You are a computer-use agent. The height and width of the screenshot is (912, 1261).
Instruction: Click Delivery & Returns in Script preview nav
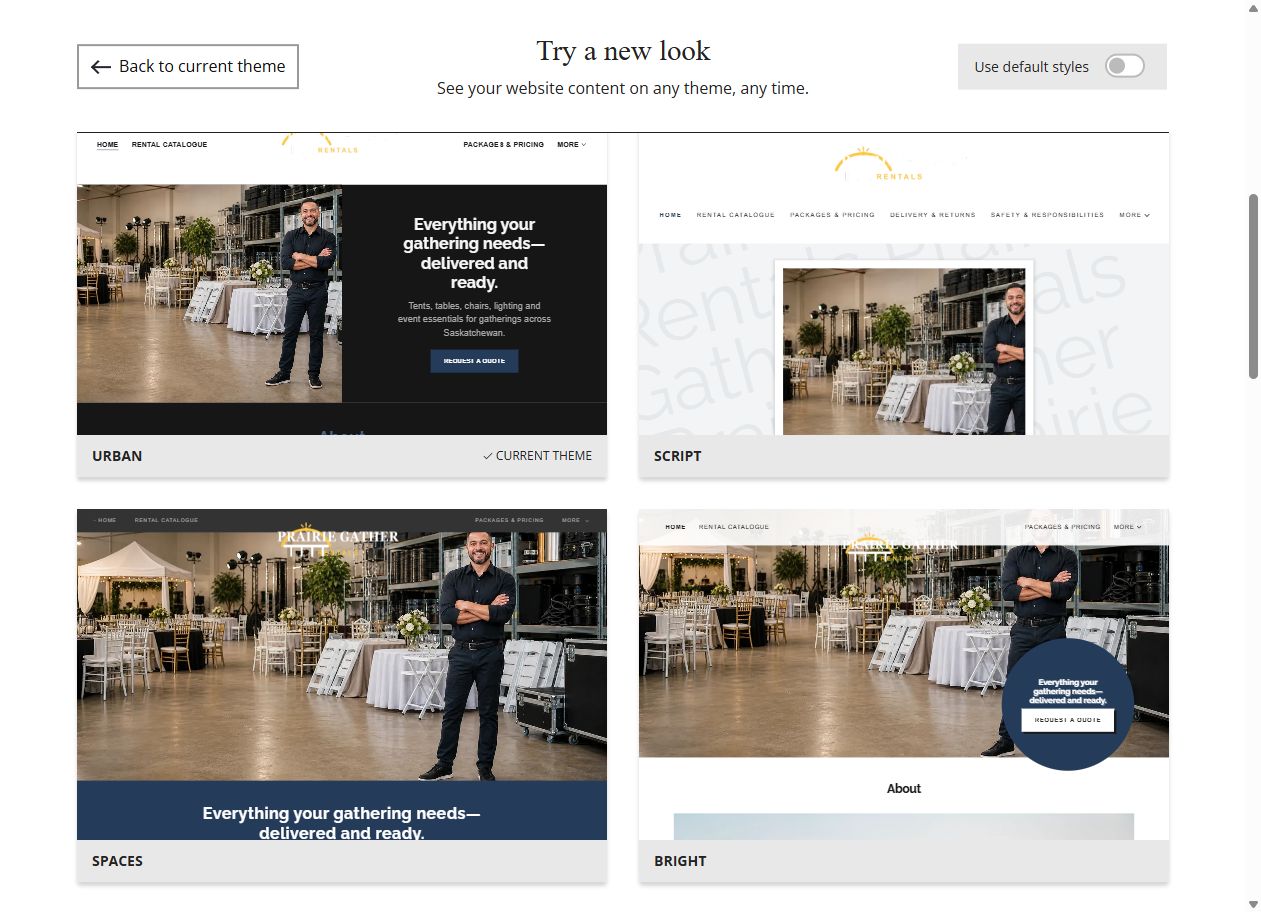click(933, 215)
